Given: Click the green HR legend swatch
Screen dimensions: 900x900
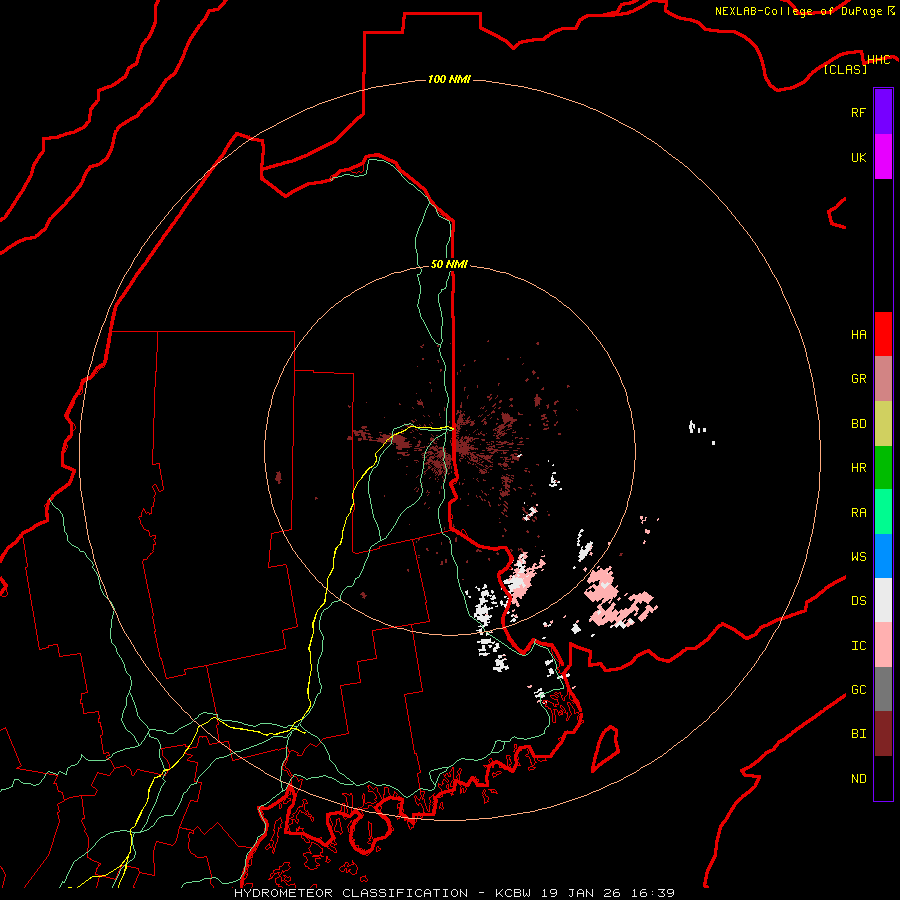Looking at the screenshot, I should [883, 468].
